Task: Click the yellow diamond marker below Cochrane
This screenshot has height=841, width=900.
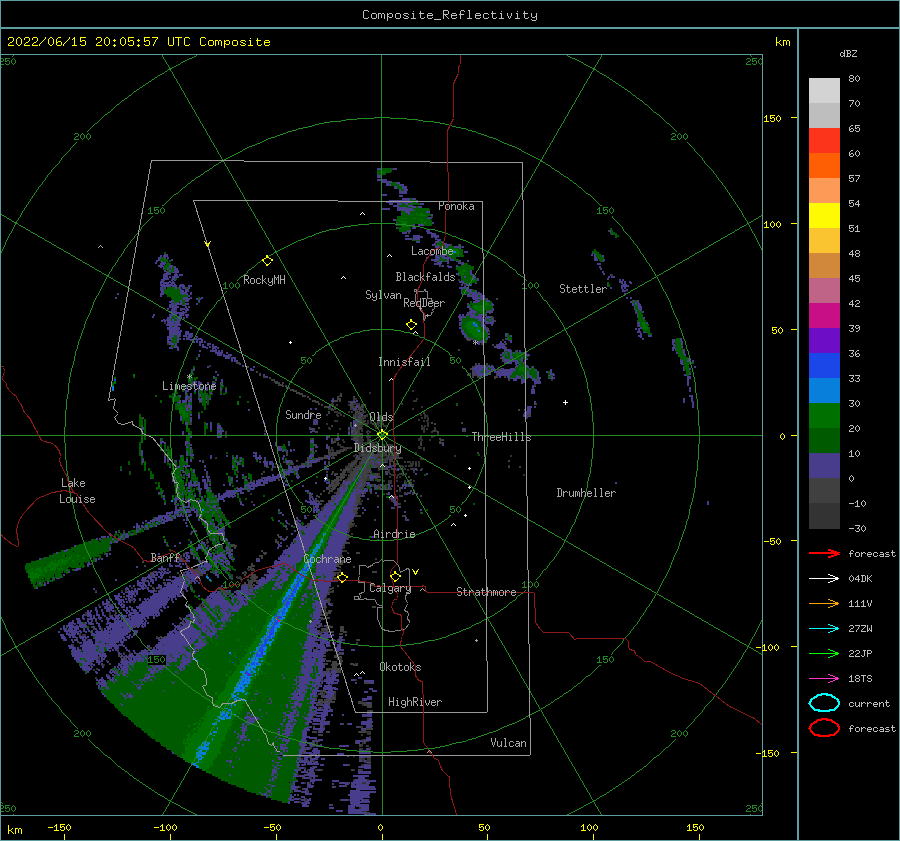Action: [343, 578]
